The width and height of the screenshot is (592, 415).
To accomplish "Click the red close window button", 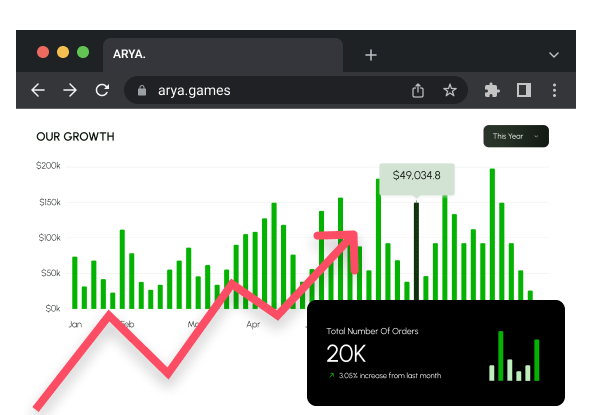I will pos(43,52).
